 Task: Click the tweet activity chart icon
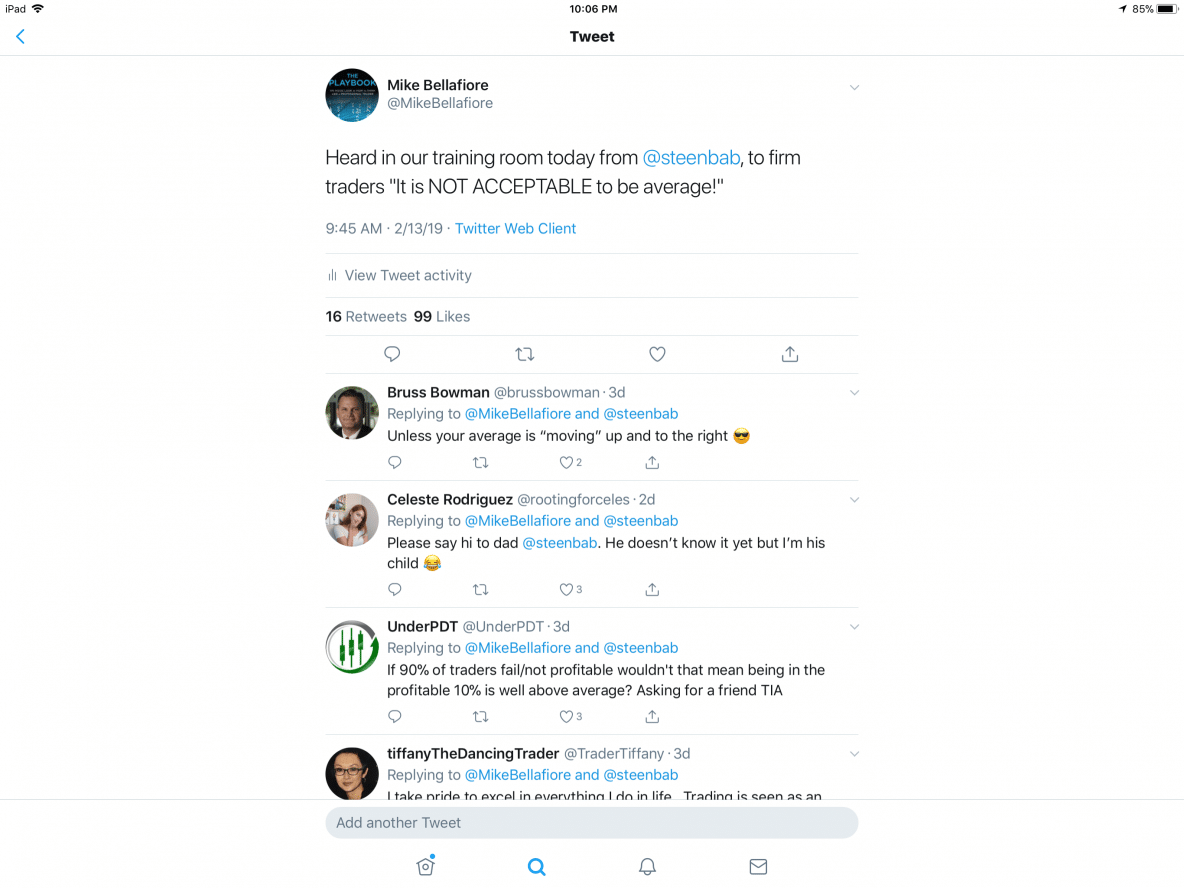click(332, 275)
